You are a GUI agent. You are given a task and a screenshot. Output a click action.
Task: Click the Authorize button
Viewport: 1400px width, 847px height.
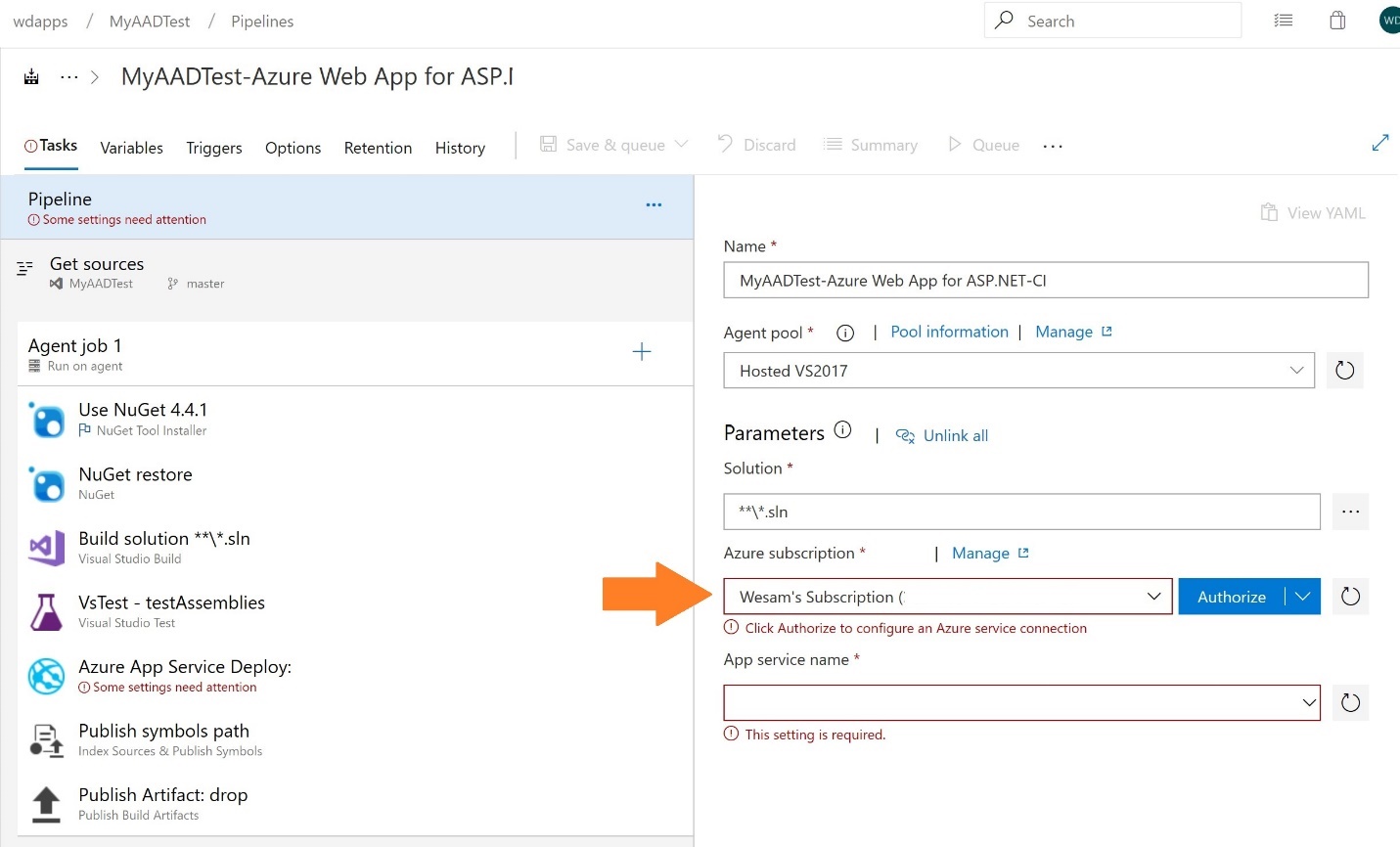1232,597
